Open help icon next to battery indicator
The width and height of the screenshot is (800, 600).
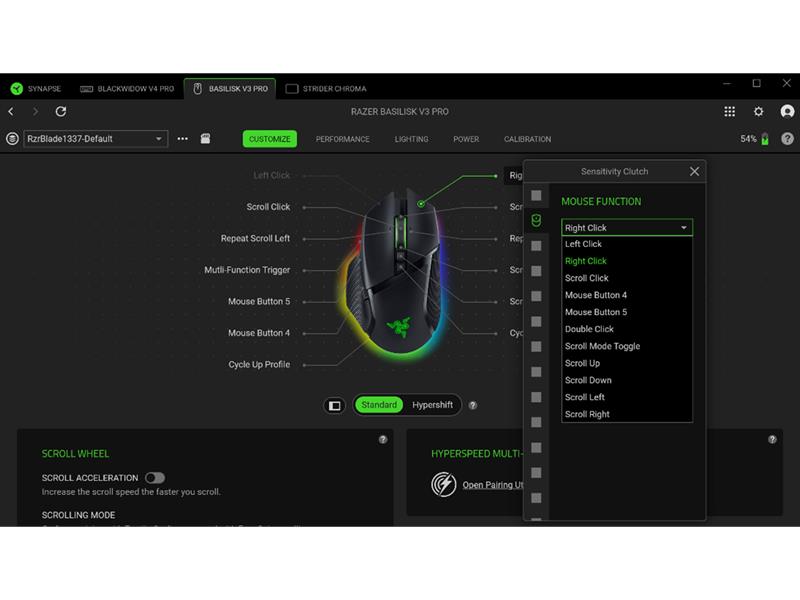(x=787, y=139)
